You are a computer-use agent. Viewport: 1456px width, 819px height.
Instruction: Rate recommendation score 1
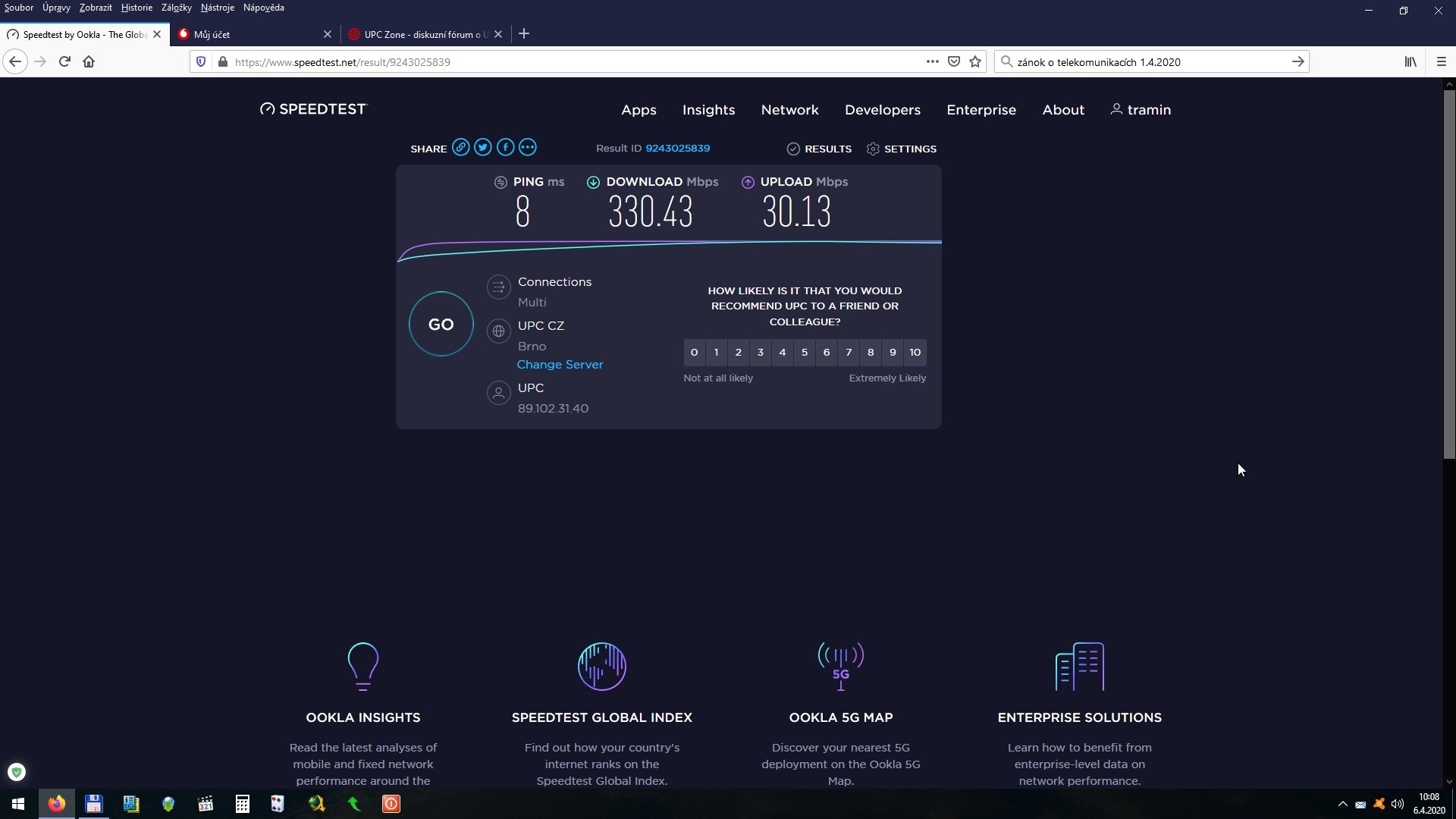point(716,352)
